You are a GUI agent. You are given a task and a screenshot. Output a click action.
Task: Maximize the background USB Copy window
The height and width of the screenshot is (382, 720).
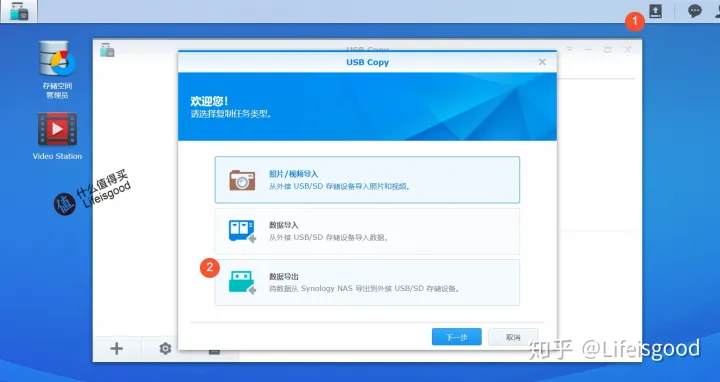(x=608, y=50)
